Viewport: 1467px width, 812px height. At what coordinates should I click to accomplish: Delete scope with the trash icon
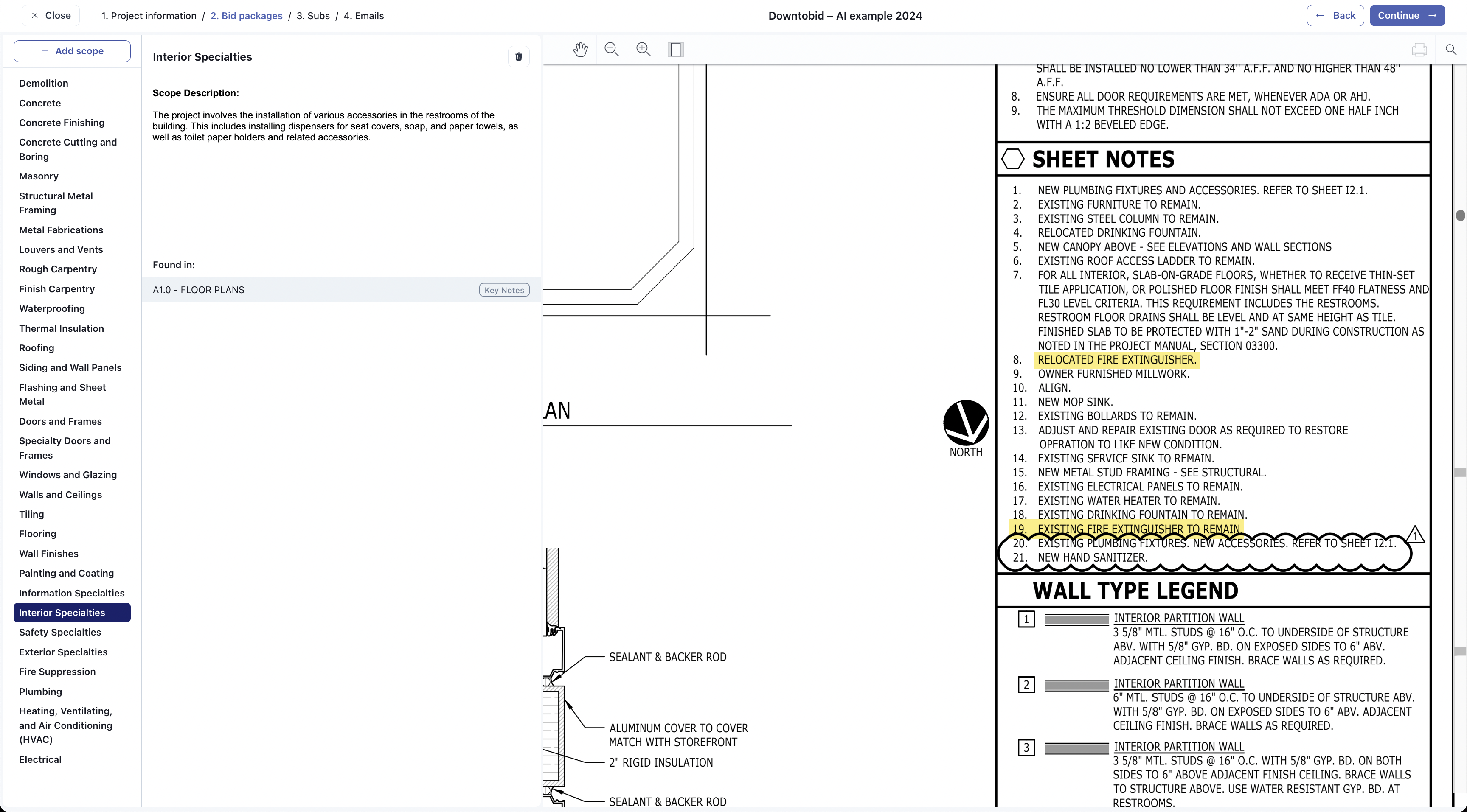click(518, 56)
